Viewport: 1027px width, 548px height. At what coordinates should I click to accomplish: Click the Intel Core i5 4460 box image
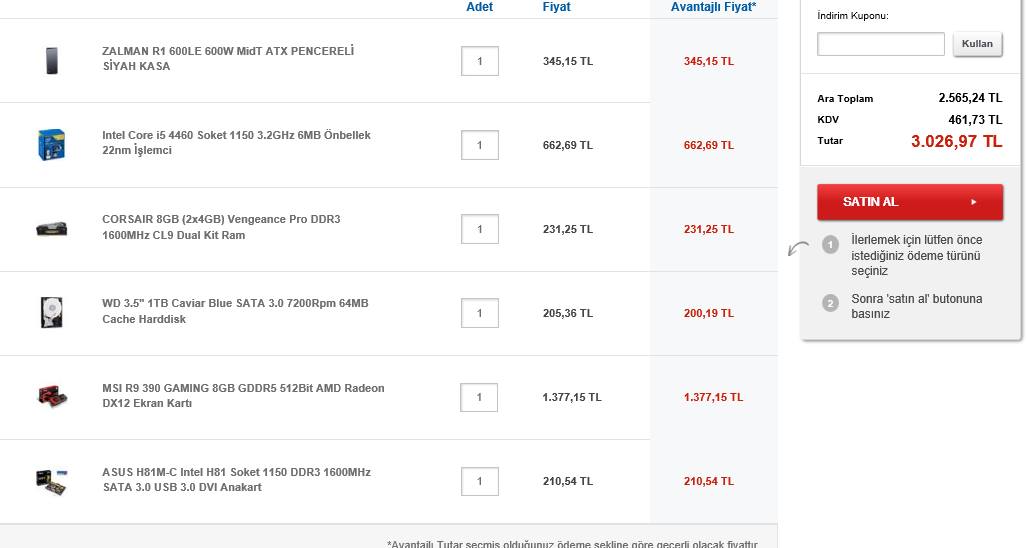coord(51,144)
